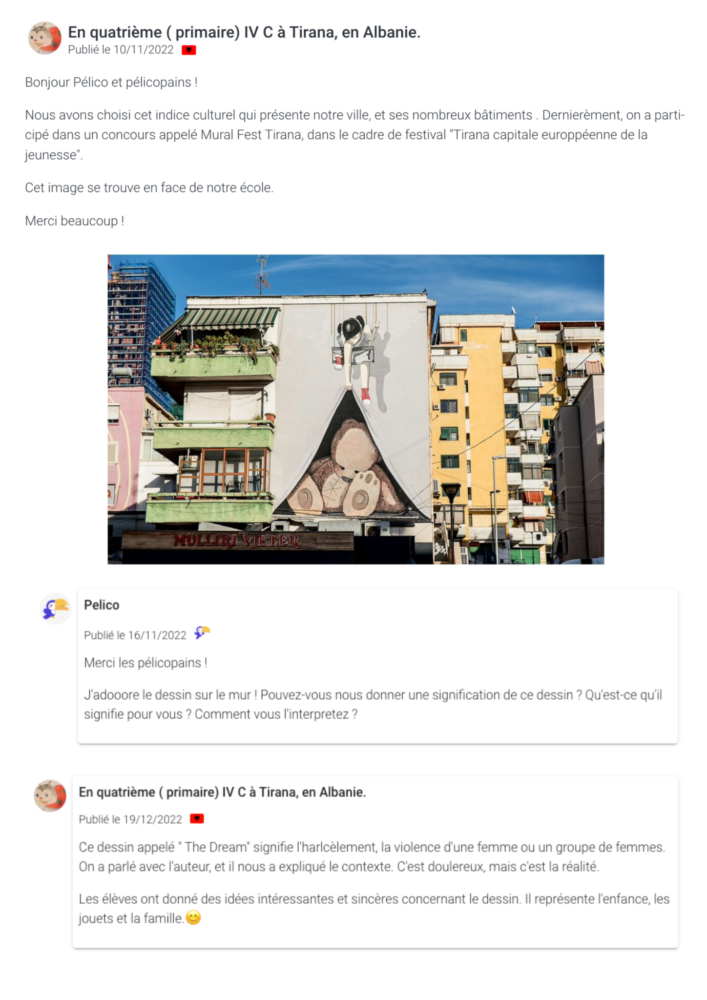Screen dimensions: 707x1000
Task: Click the 'Bonjour Pélico et pélicopains !' greeting
Action: (112, 82)
